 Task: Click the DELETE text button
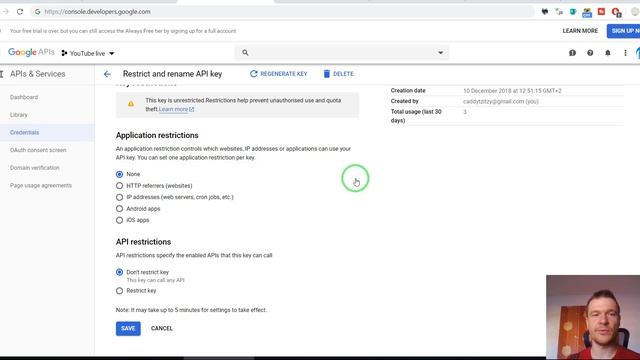[343, 74]
